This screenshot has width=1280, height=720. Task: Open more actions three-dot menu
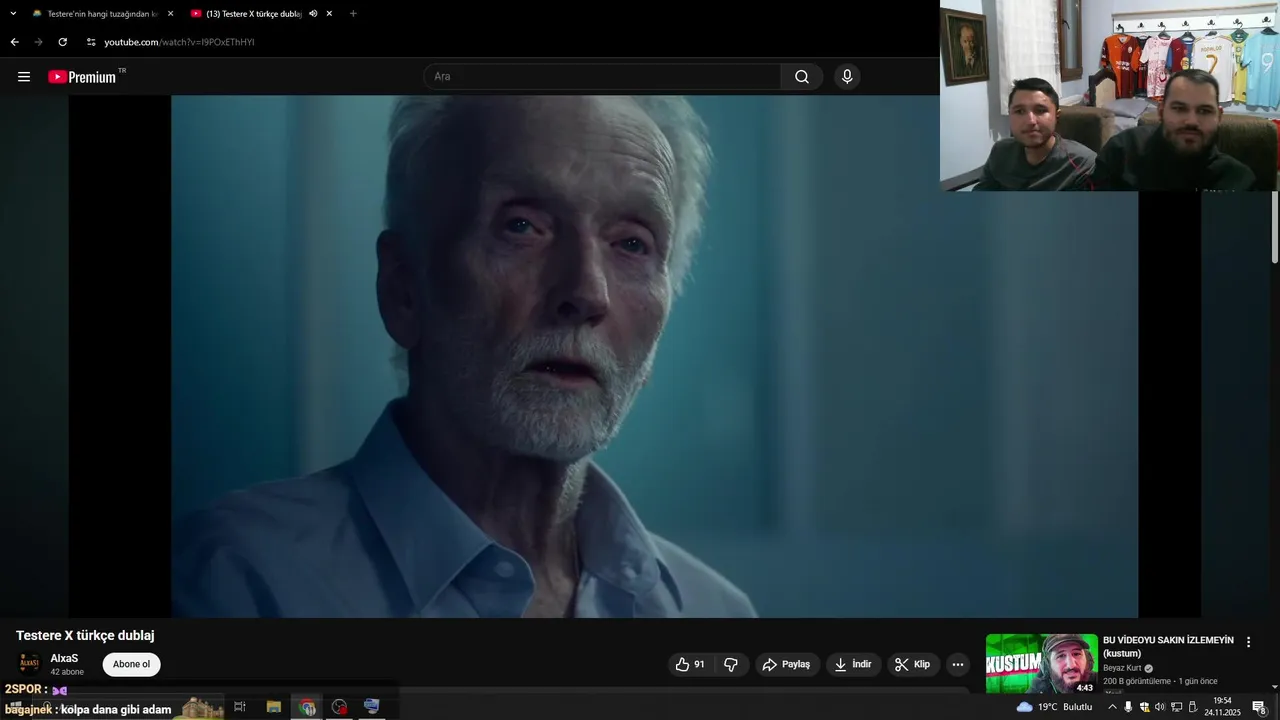click(958, 664)
